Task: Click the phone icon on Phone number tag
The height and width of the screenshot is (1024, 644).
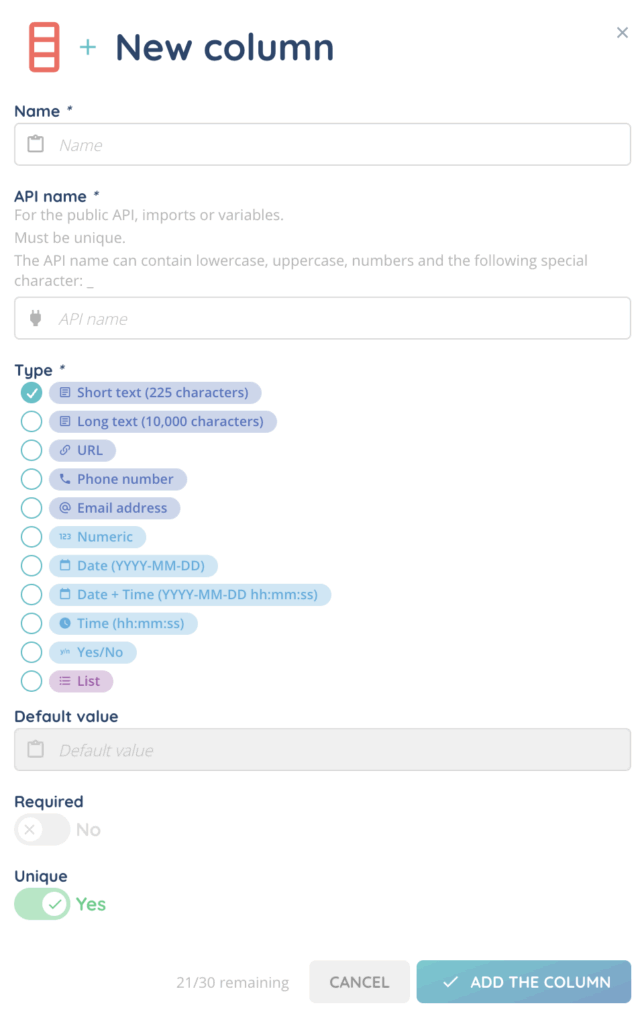Action: click(65, 480)
